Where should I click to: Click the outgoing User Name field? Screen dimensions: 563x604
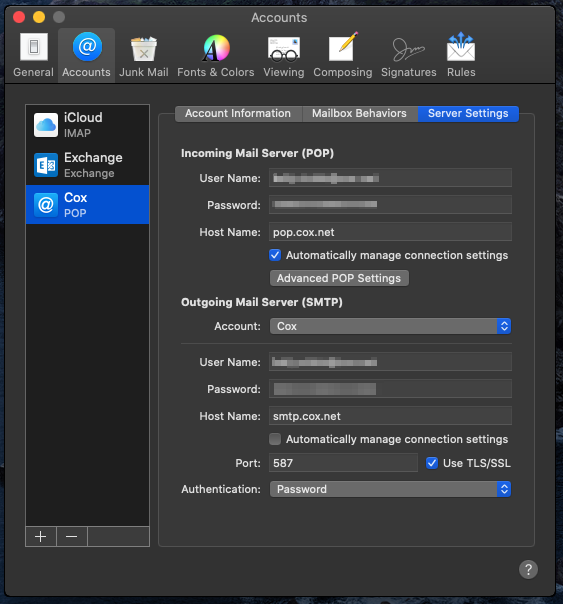390,362
